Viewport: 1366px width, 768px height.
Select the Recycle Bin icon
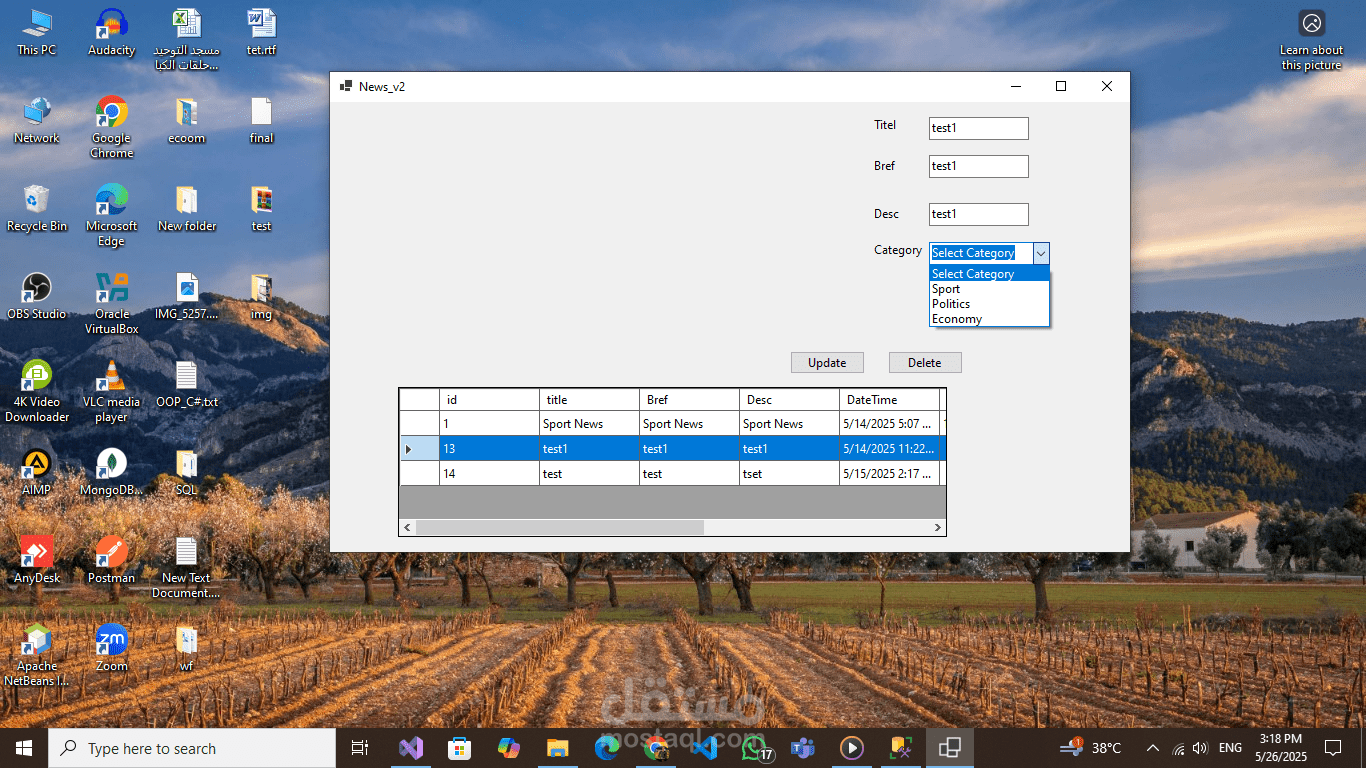tap(37, 208)
